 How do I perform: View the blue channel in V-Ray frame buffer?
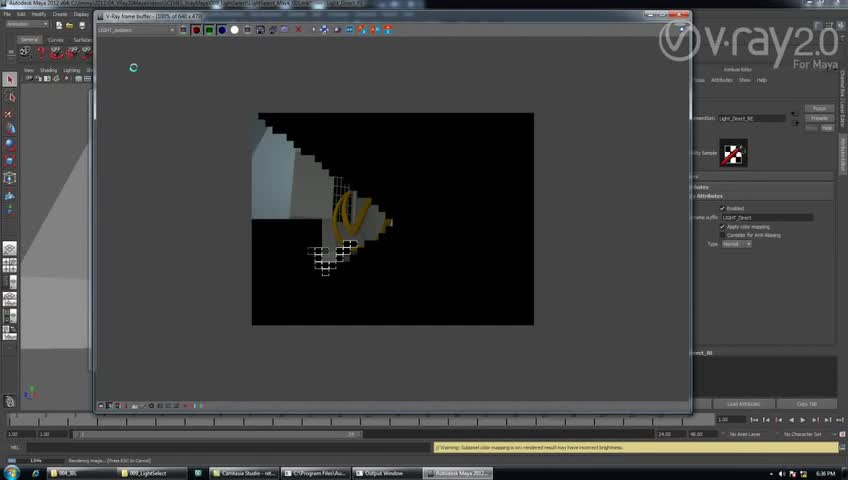(222, 30)
